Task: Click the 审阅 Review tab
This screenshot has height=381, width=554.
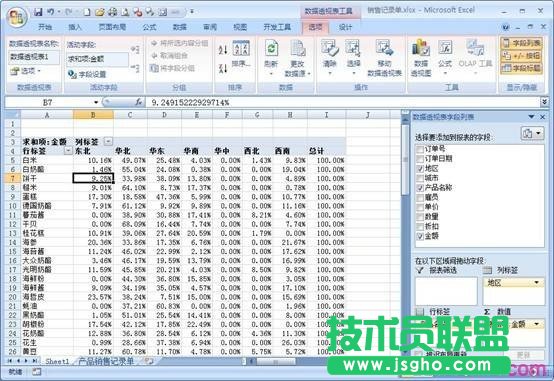Action: pos(210,27)
